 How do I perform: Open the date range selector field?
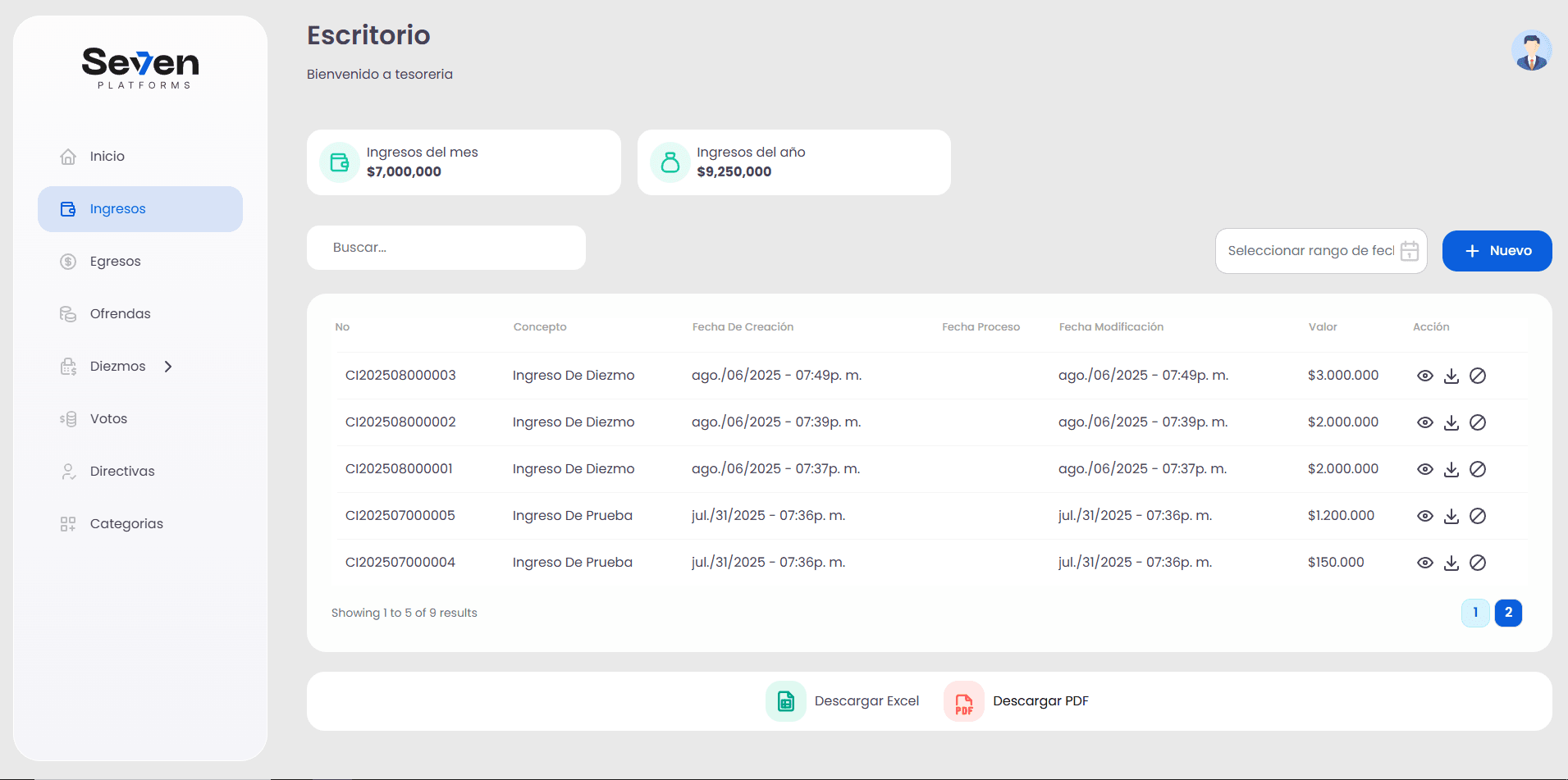pyautogui.click(x=1321, y=251)
